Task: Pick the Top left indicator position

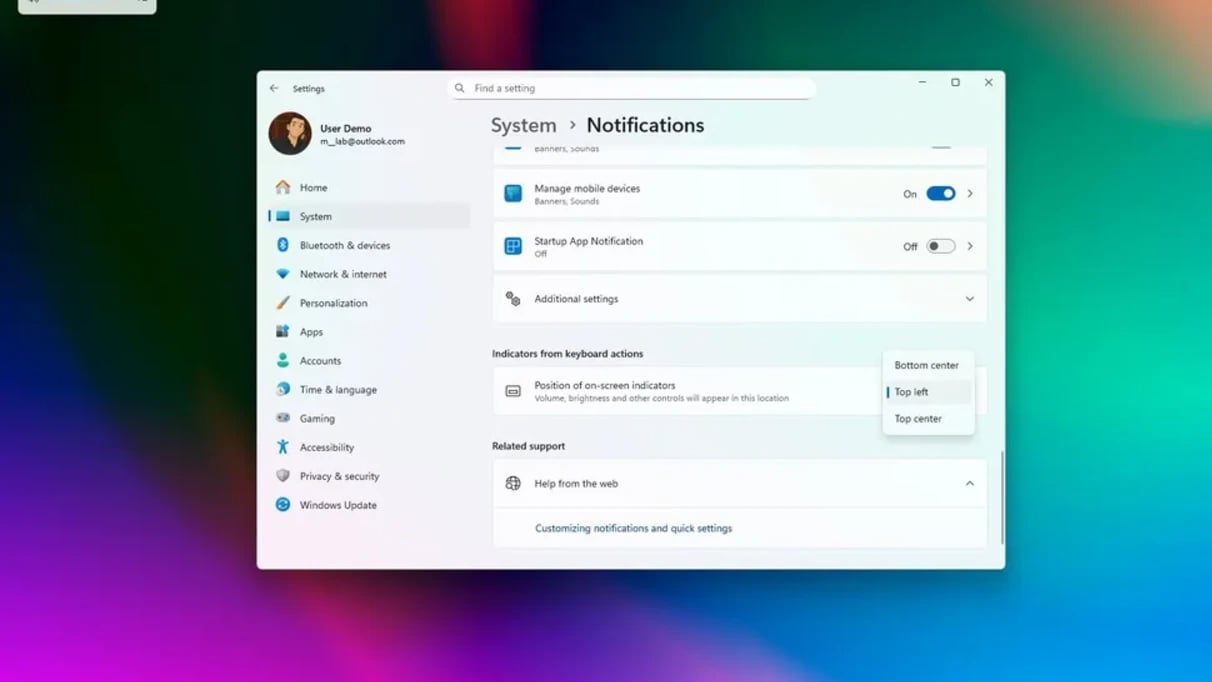Action: [x=911, y=392]
